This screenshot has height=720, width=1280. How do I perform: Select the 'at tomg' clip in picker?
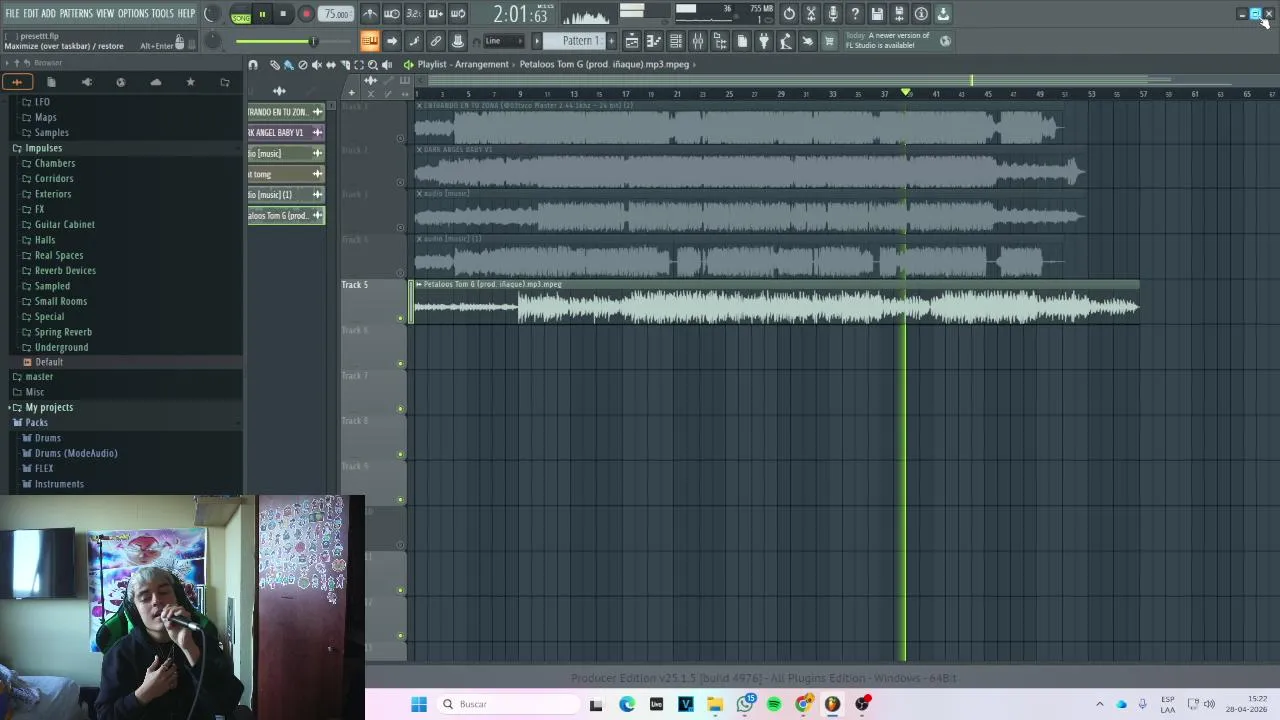[286, 174]
